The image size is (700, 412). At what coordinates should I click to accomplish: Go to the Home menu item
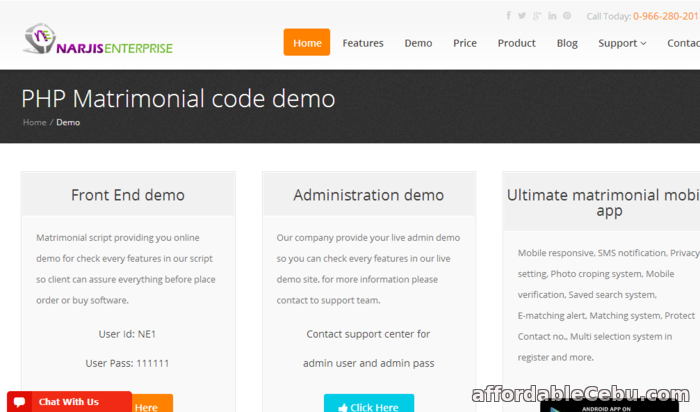click(307, 42)
